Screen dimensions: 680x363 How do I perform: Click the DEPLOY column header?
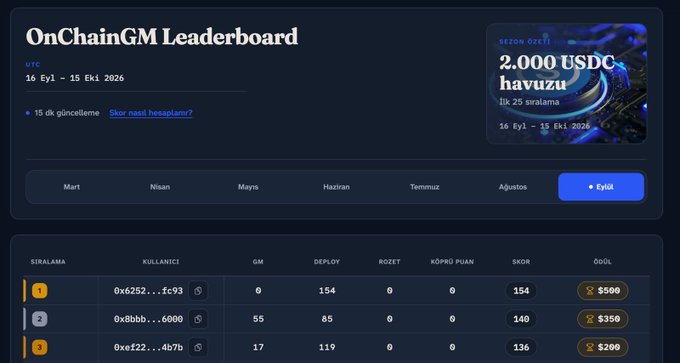click(x=327, y=262)
